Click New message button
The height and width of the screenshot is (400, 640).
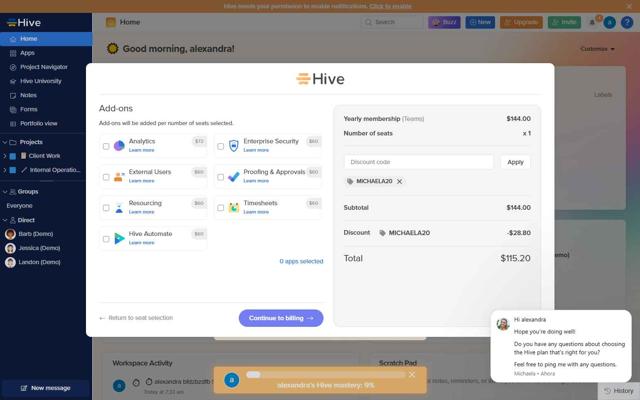46,388
